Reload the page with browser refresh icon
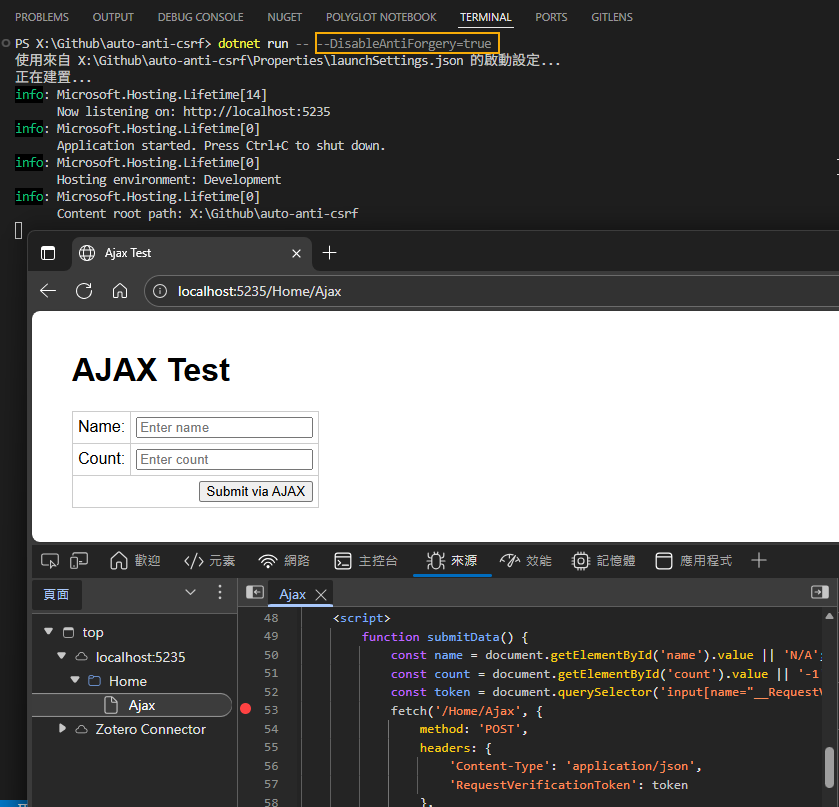Screen dimensions: 839x807 pos(84,291)
